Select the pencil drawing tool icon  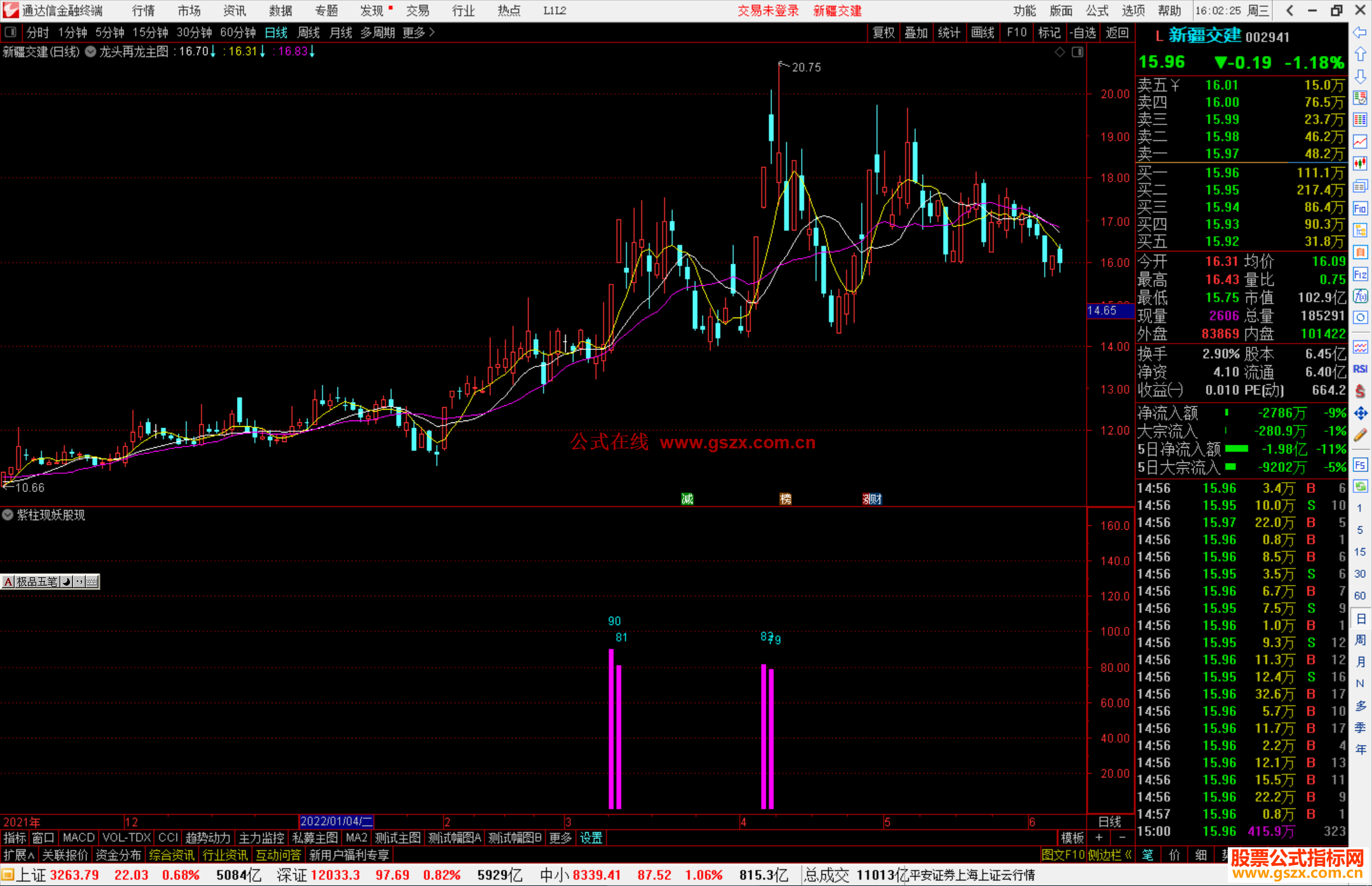(1360, 436)
